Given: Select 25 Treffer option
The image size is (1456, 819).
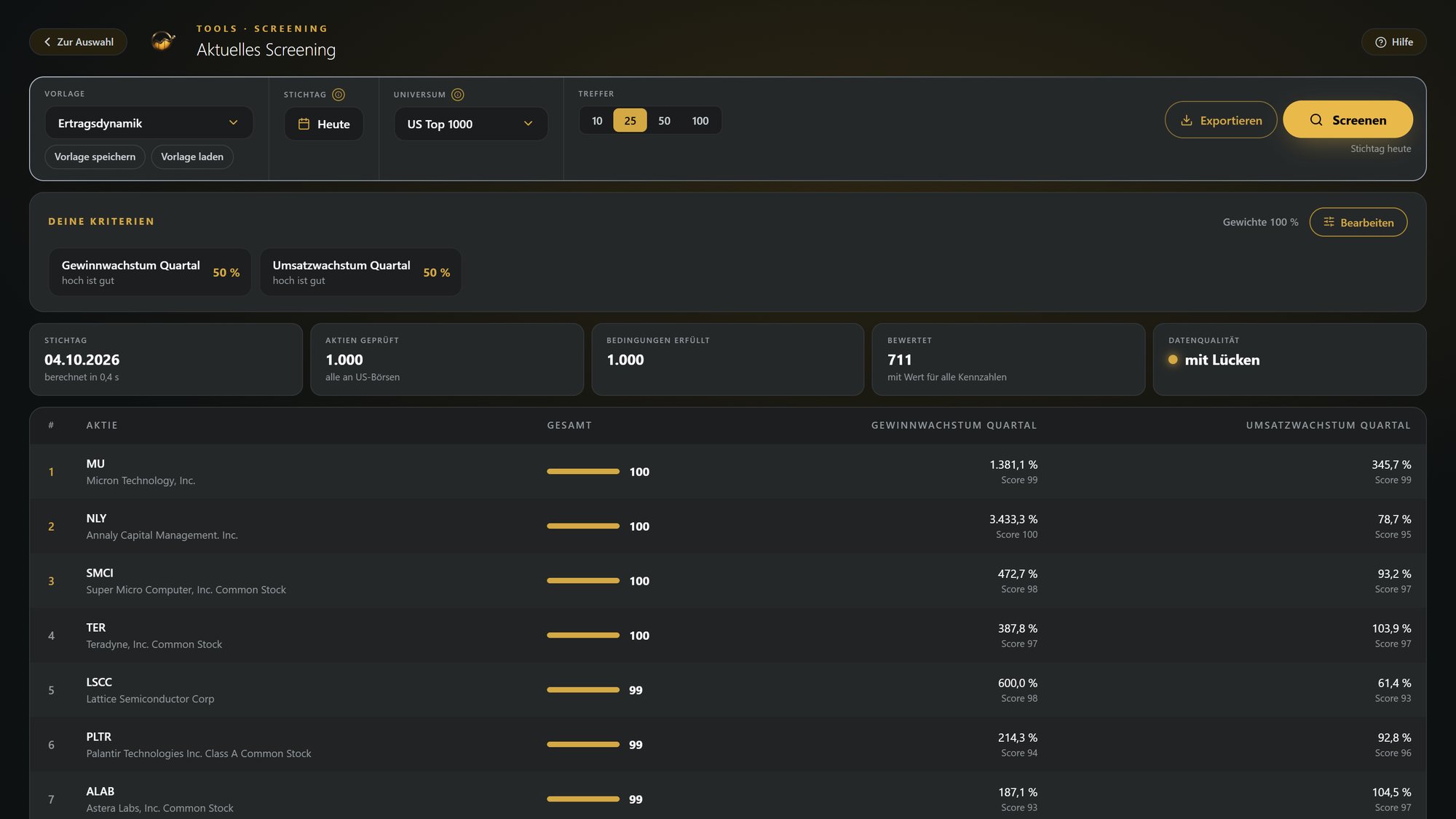Looking at the screenshot, I should point(630,121).
